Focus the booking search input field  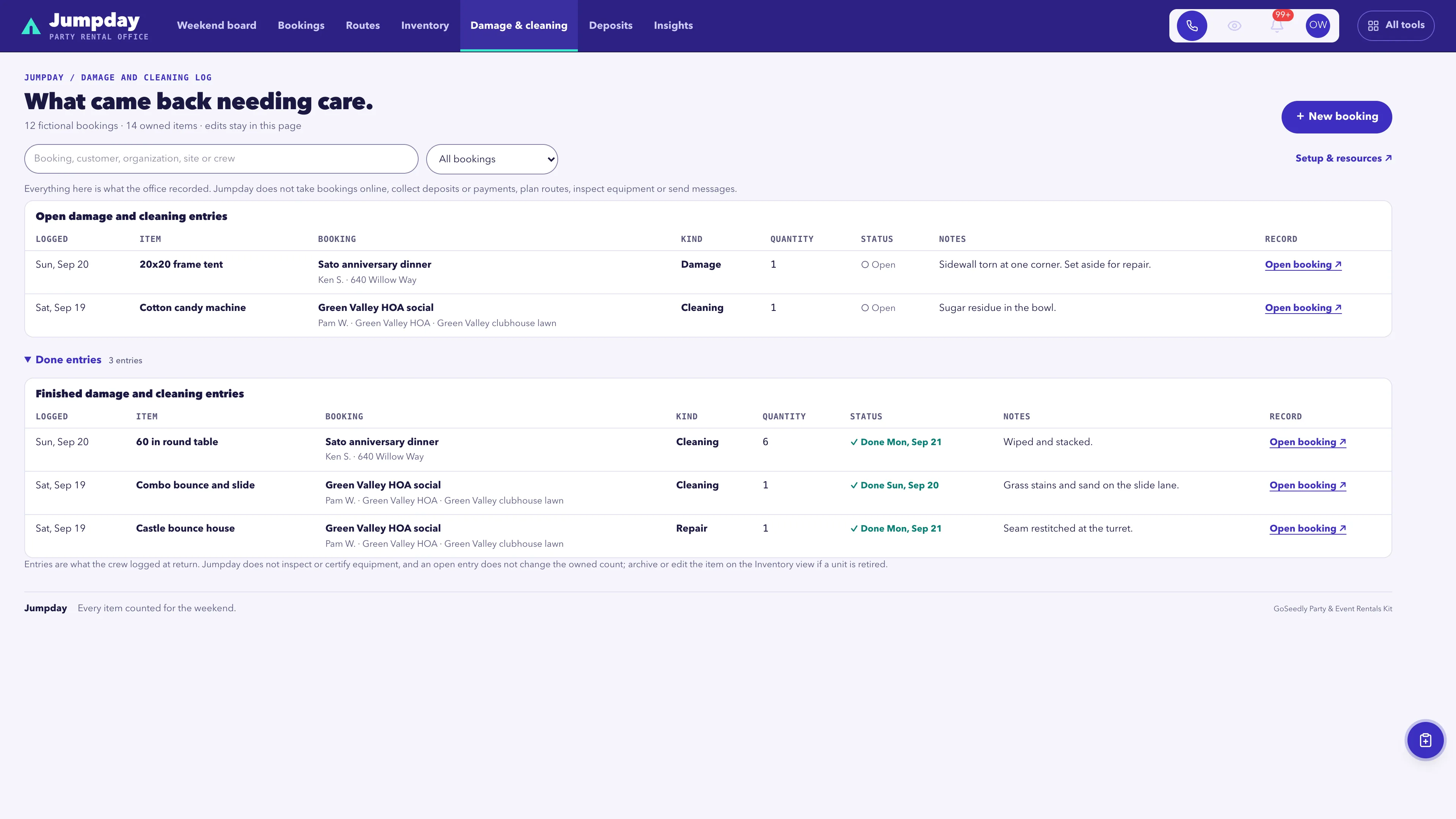tap(221, 159)
